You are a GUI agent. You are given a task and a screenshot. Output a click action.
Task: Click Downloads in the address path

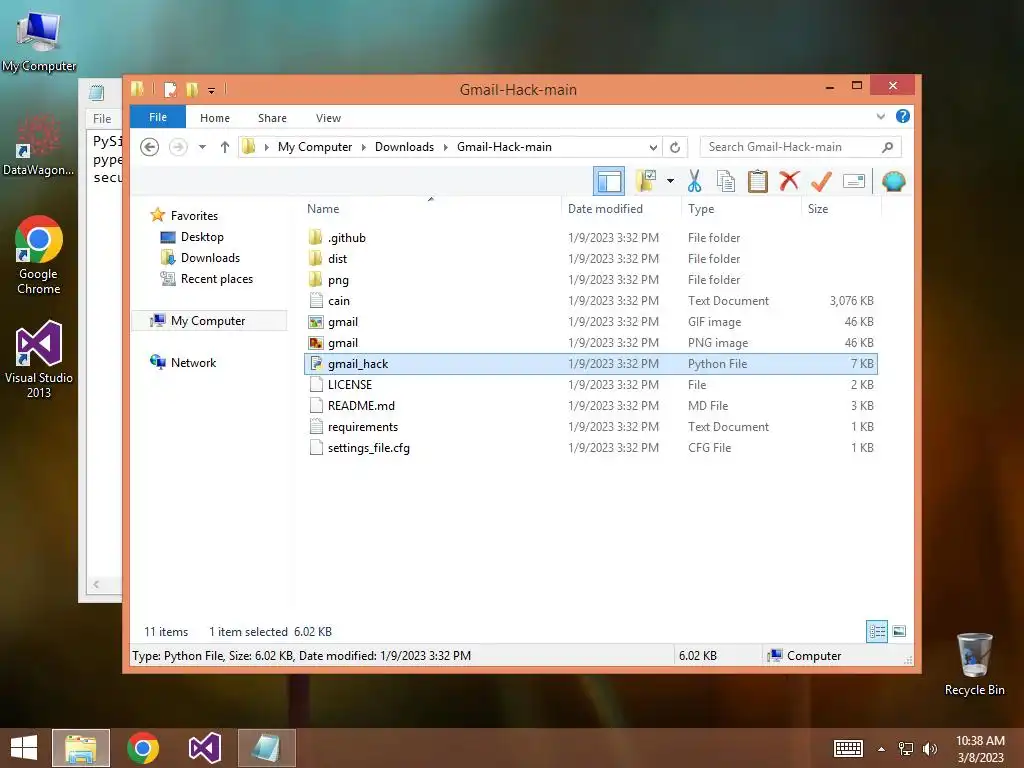click(404, 147)
